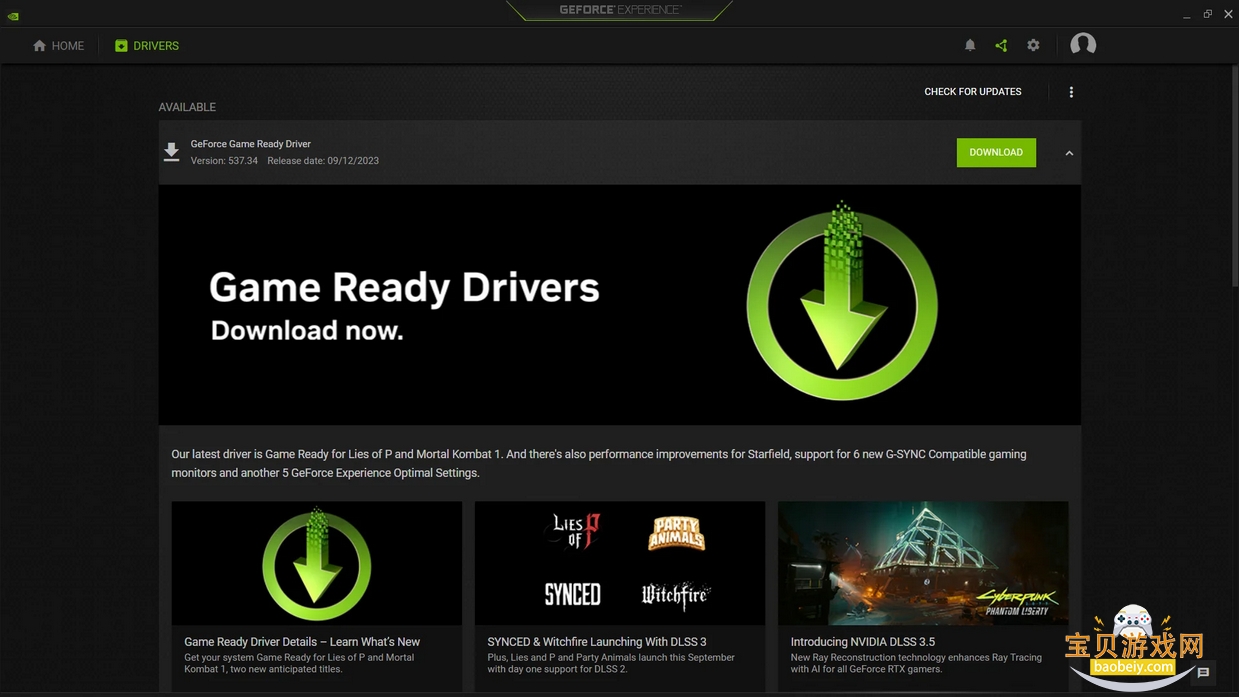Click 'Introducing NVIDIA DLSS 3.5' title
This screenshot has height=697, width=1239.
pyautogui.click(x=863, y=642)
